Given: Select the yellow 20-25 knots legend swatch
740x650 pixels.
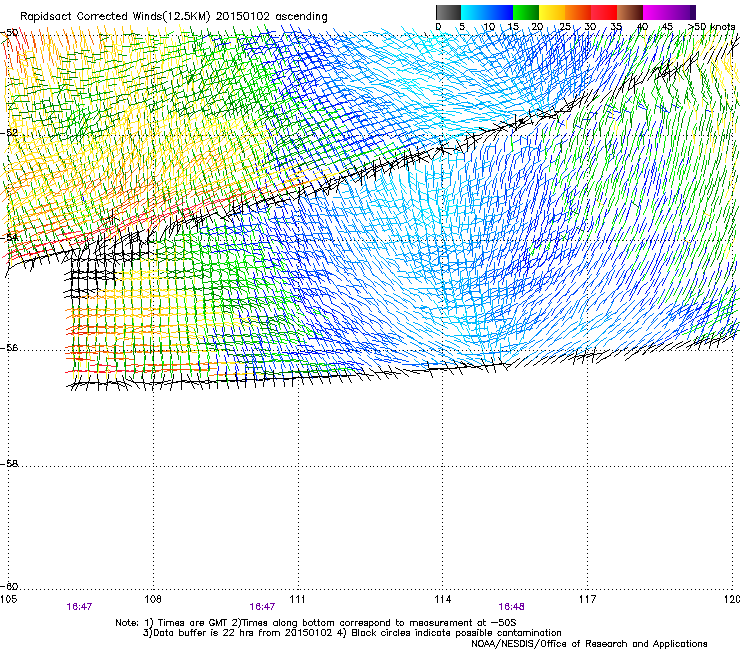Looking at the screenshot, I should point(552,12).
